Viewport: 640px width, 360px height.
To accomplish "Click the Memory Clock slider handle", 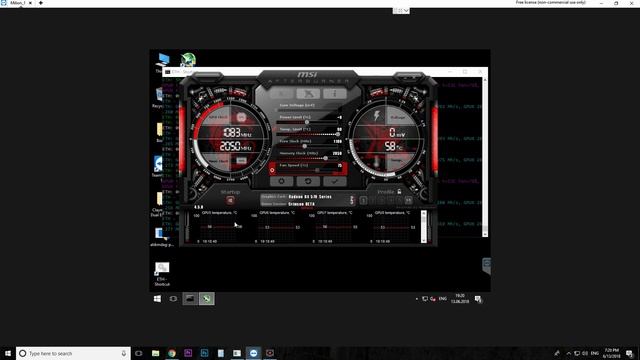I will (325, 158).
